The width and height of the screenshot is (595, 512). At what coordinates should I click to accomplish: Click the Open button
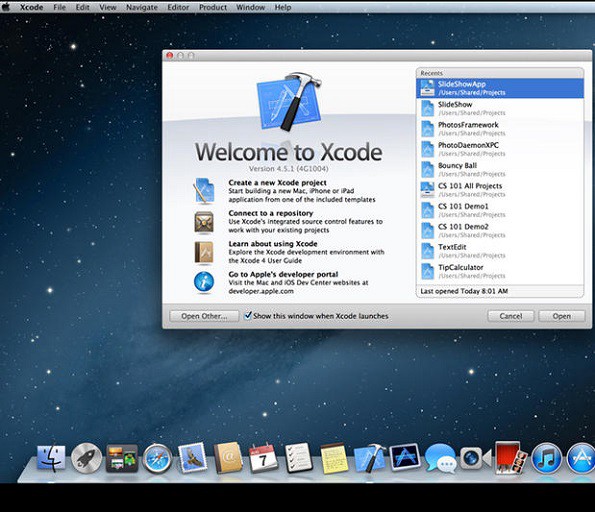click(562, 316)
